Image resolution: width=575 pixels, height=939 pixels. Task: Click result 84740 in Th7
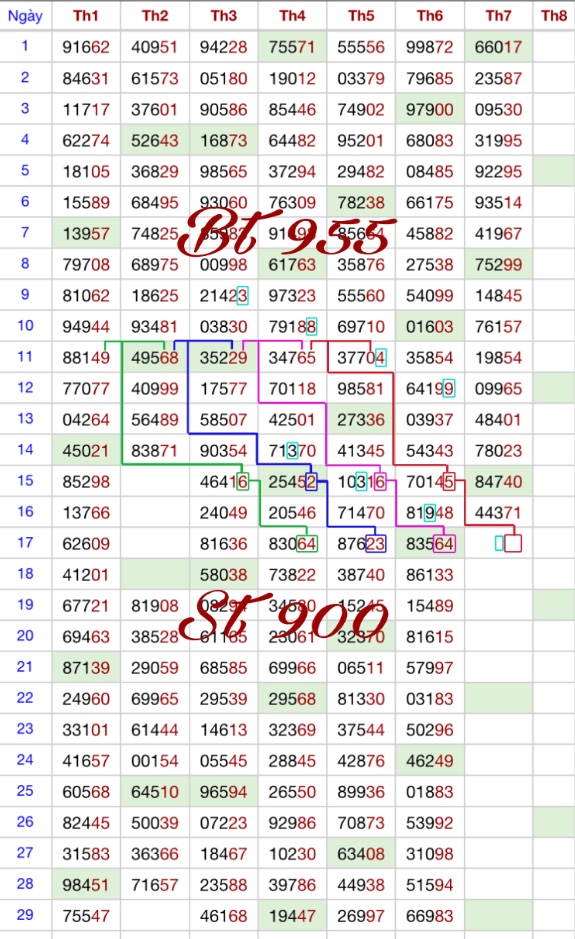pos(498,481)
